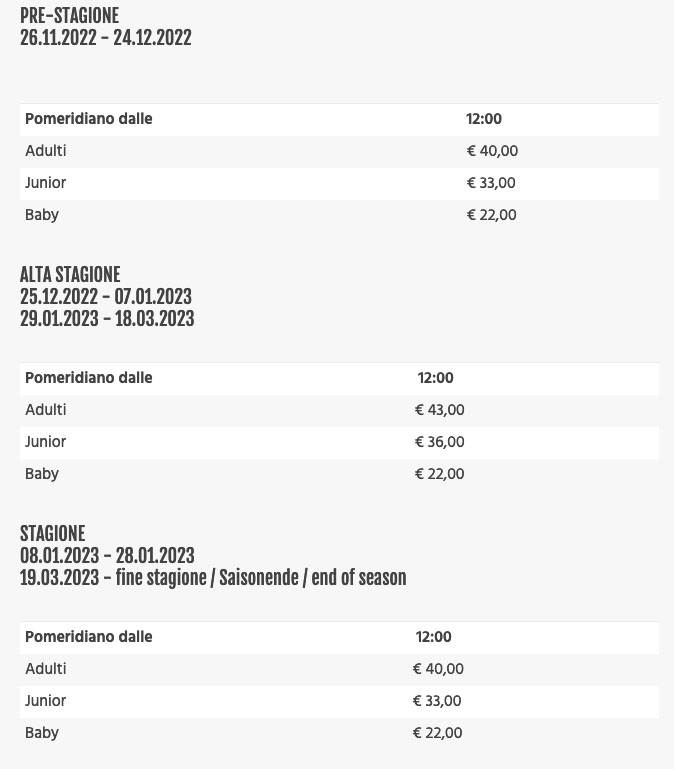
Task: Select the Baby price € 22,00 under PRE-STAGIONE
Action: (491, 215)
